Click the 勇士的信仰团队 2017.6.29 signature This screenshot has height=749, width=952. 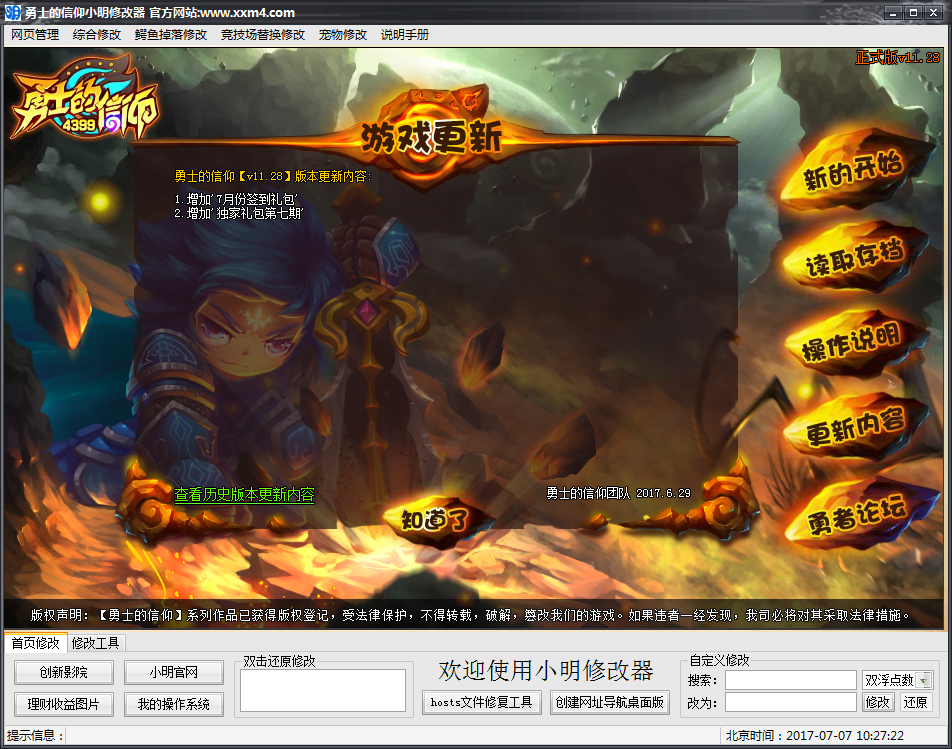(x=619, y=493)
